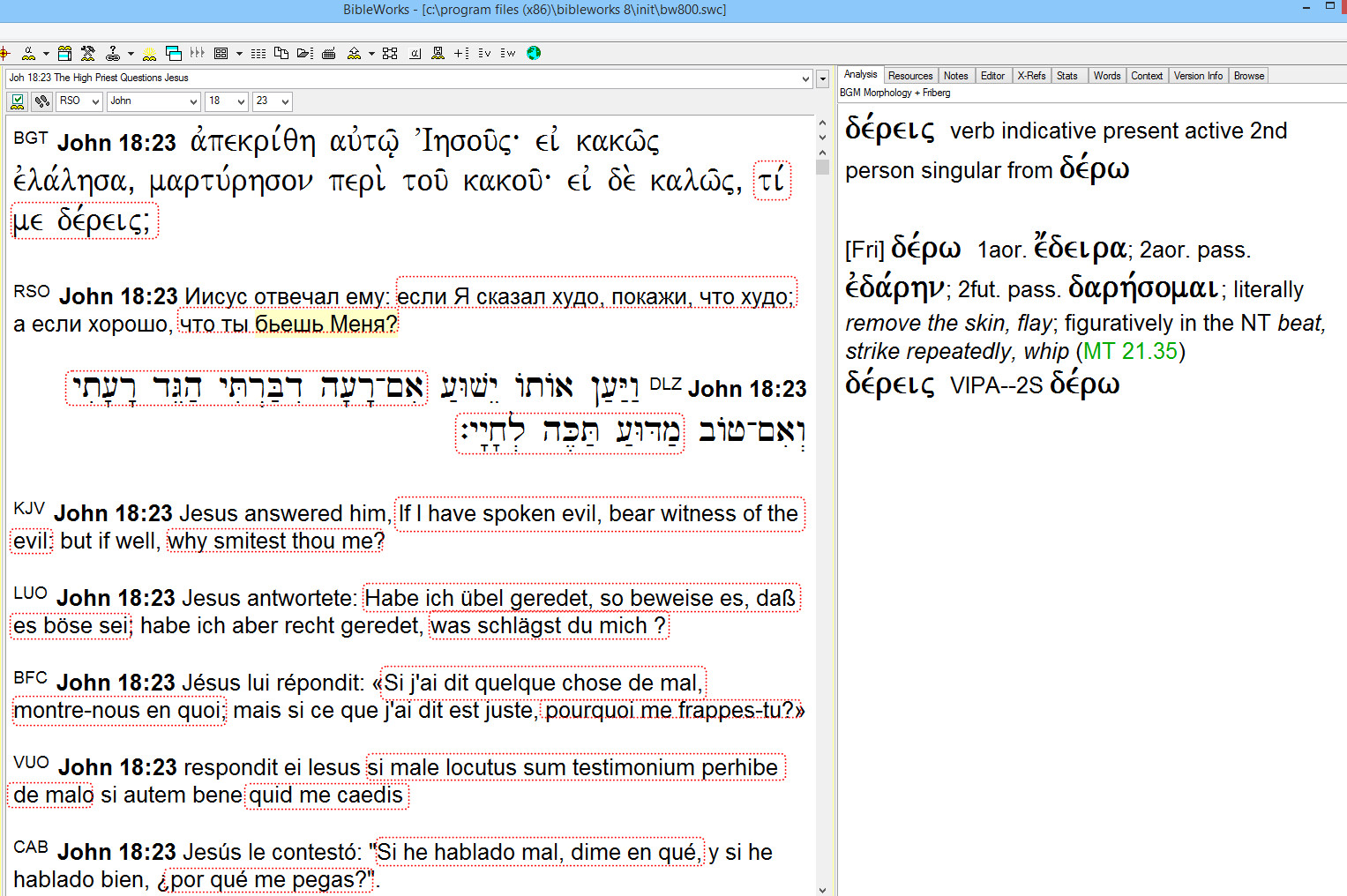Switch to the Analysis tab
This screenshot has height=896, width=1347.
coord(860,75)
